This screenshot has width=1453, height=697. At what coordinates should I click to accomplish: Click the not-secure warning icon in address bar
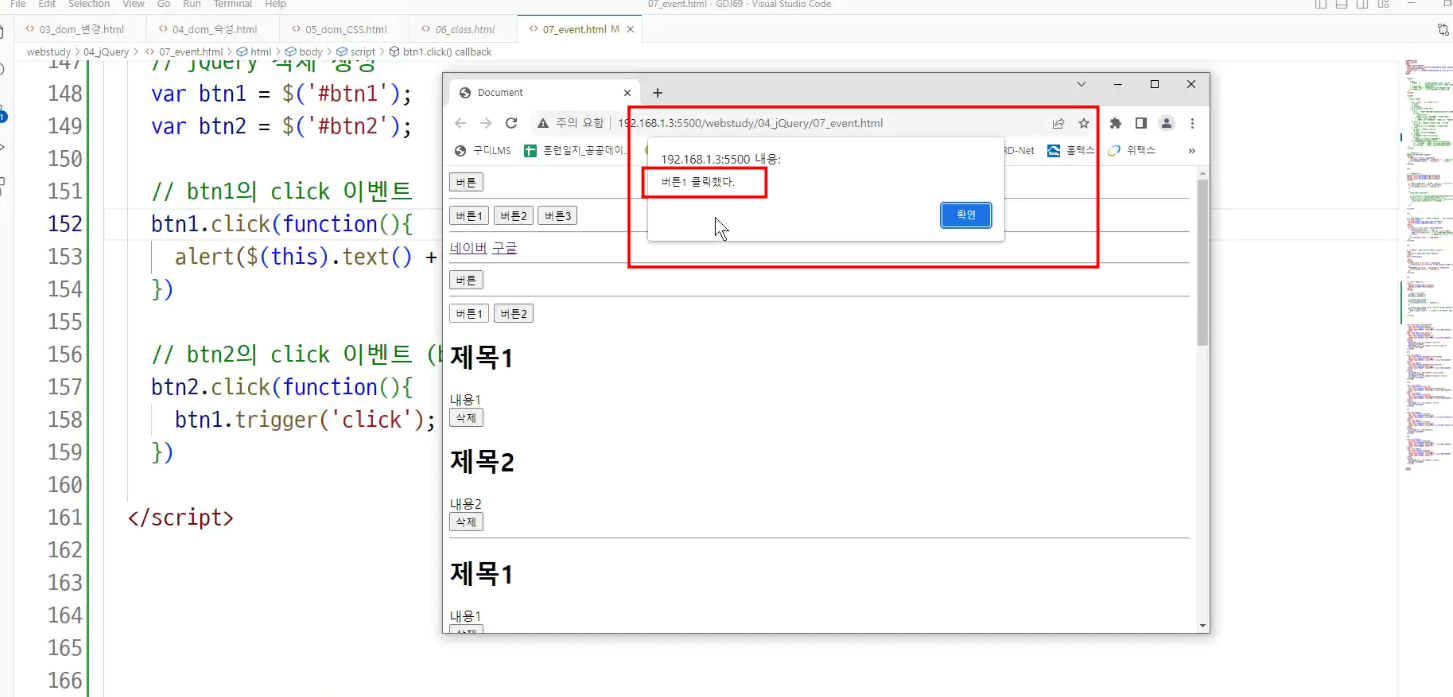tap(543, 123)
